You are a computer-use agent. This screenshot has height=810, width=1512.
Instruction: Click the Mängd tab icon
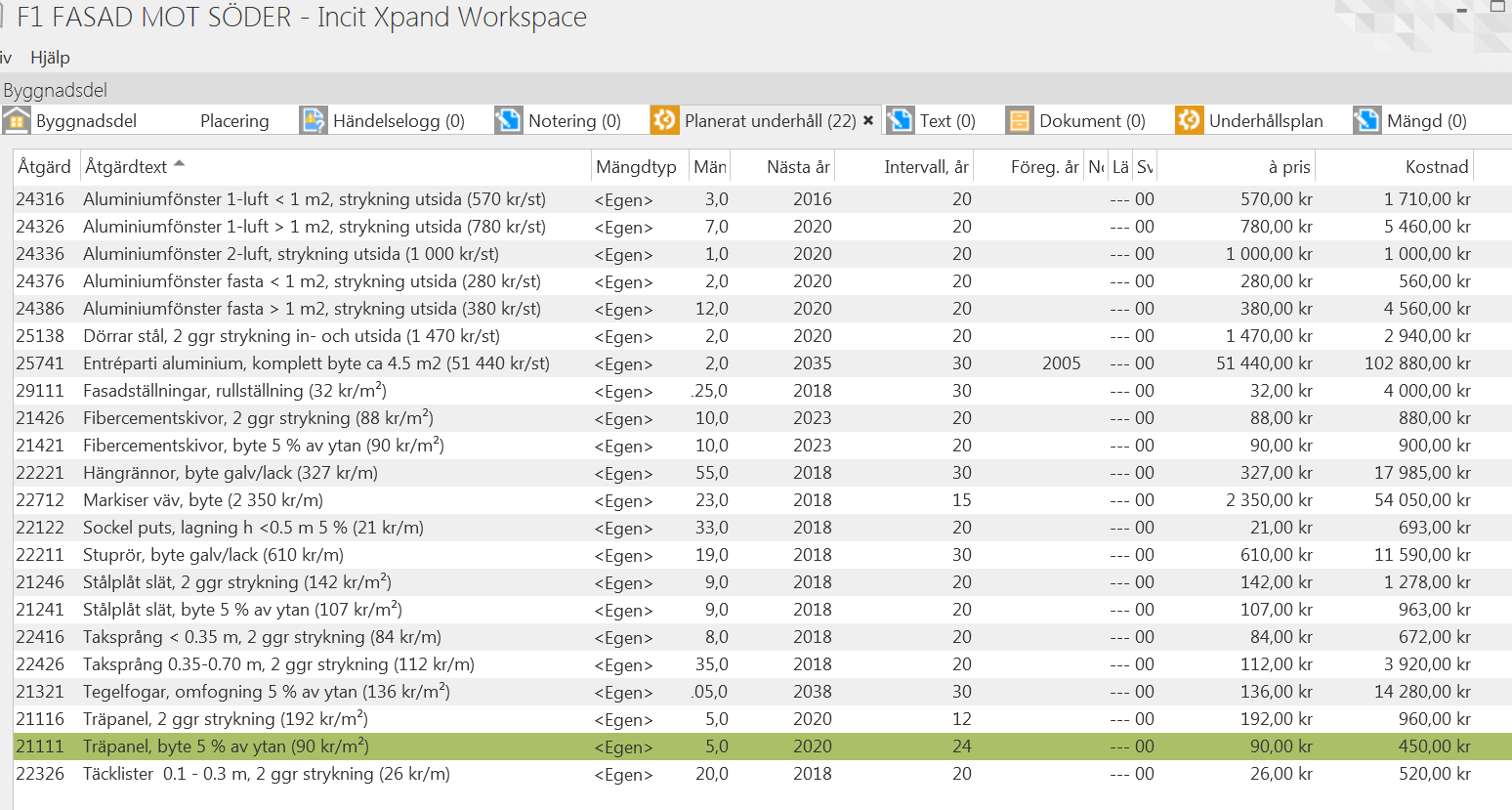coord(1367,120)
